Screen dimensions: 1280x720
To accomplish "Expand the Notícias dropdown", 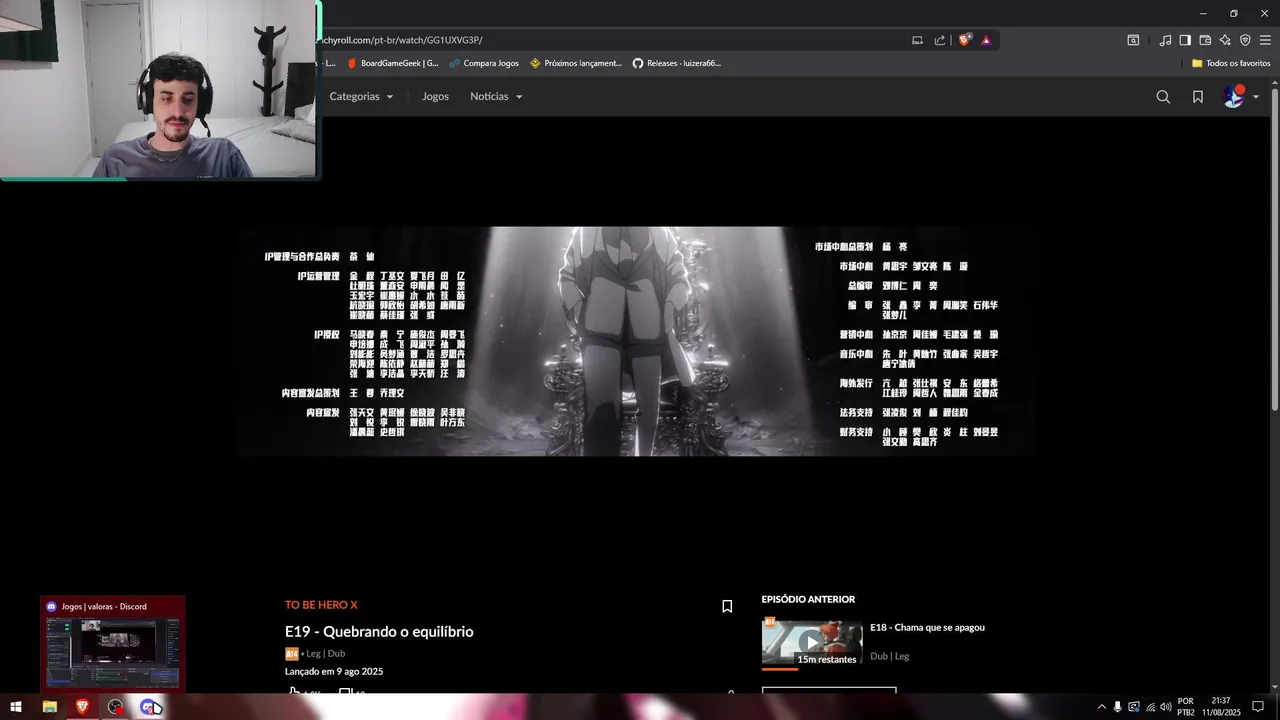I will point(496,97).
